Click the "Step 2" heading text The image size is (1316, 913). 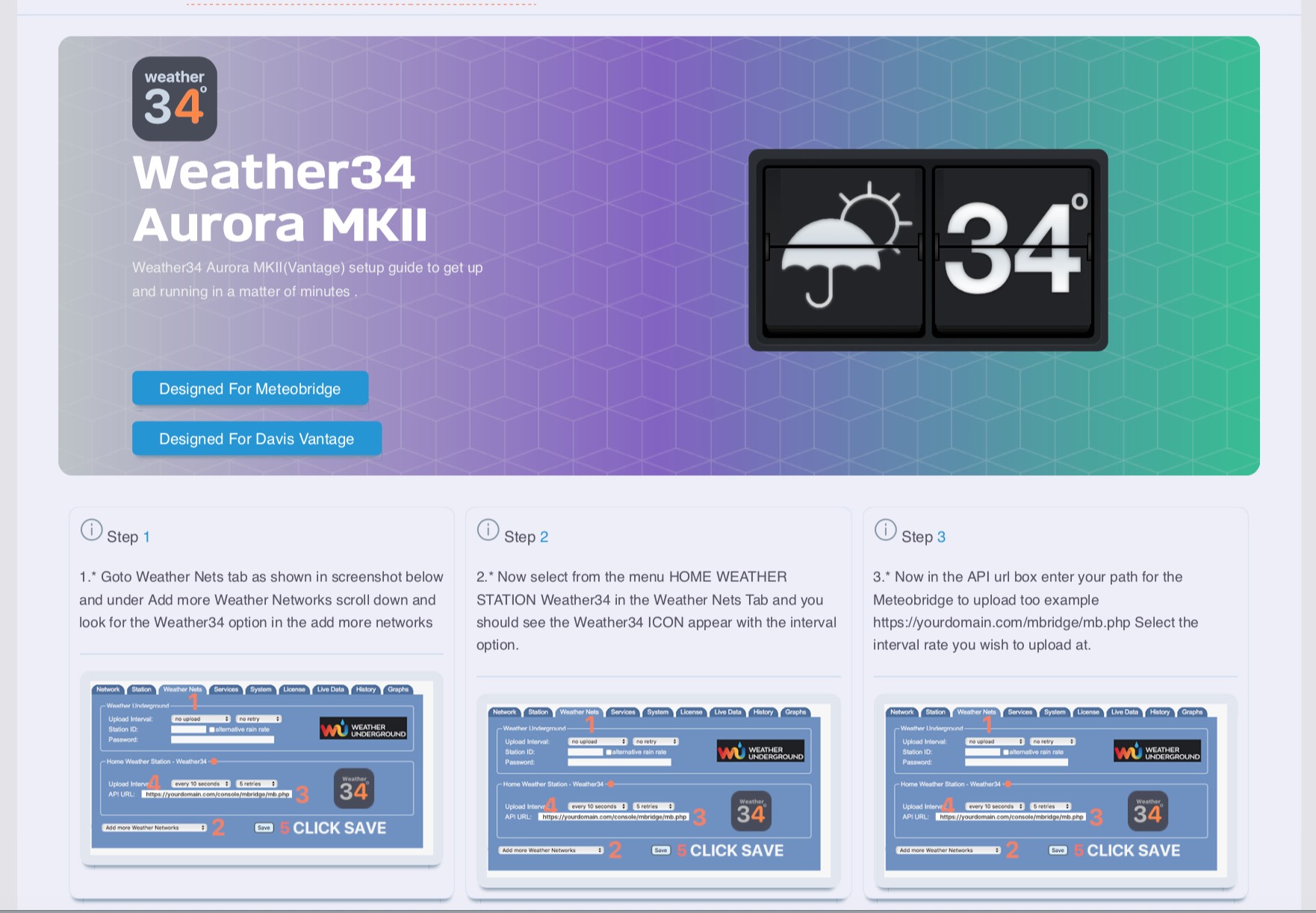[x=526, y=536]
